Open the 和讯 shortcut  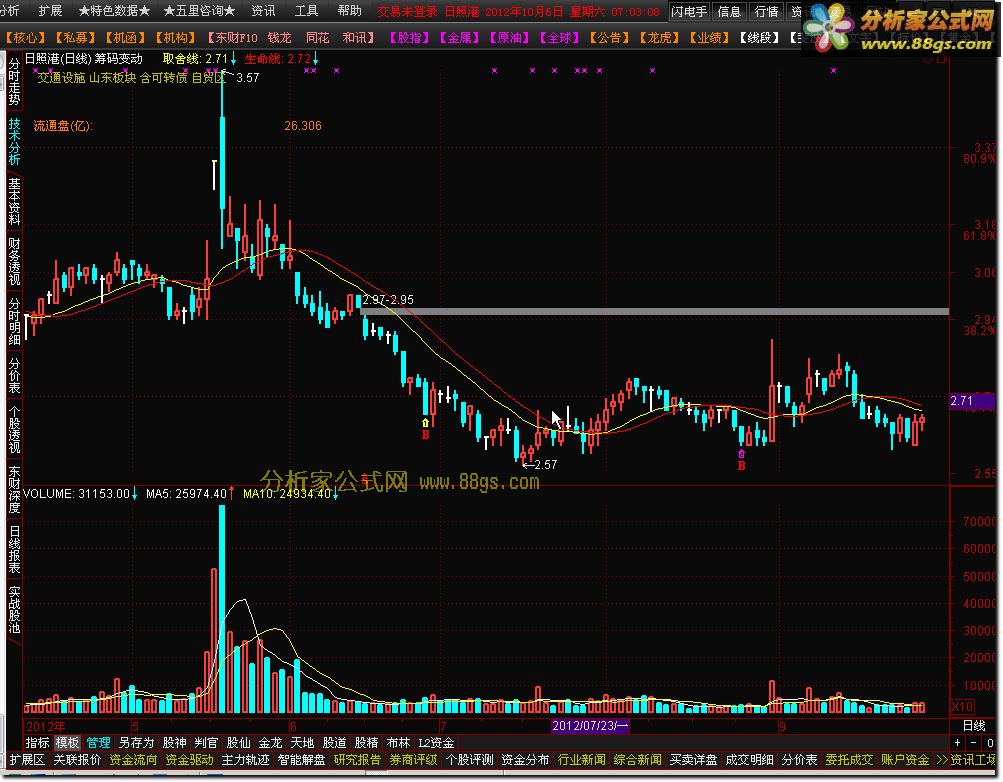[x=357, y=38]
